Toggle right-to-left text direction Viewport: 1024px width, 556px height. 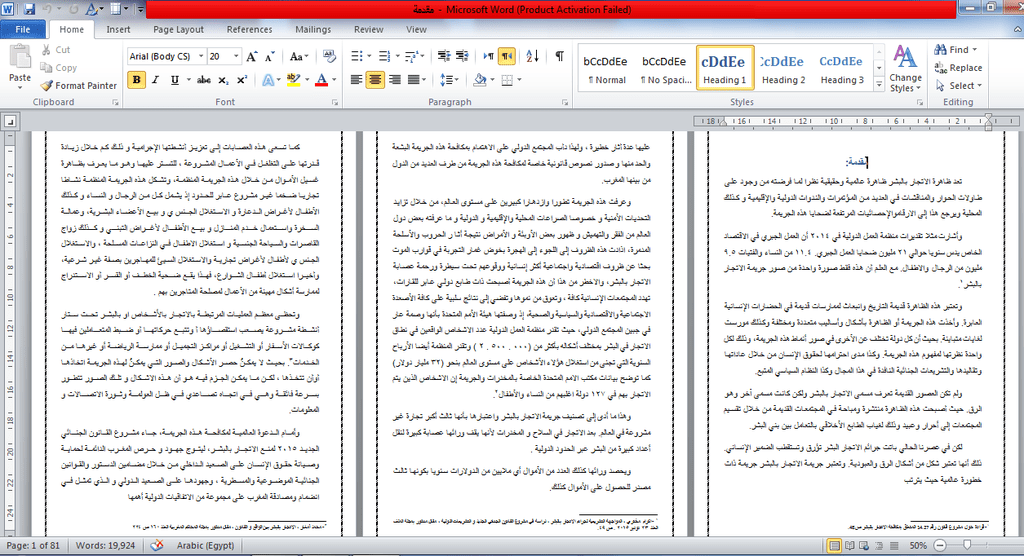507,57
